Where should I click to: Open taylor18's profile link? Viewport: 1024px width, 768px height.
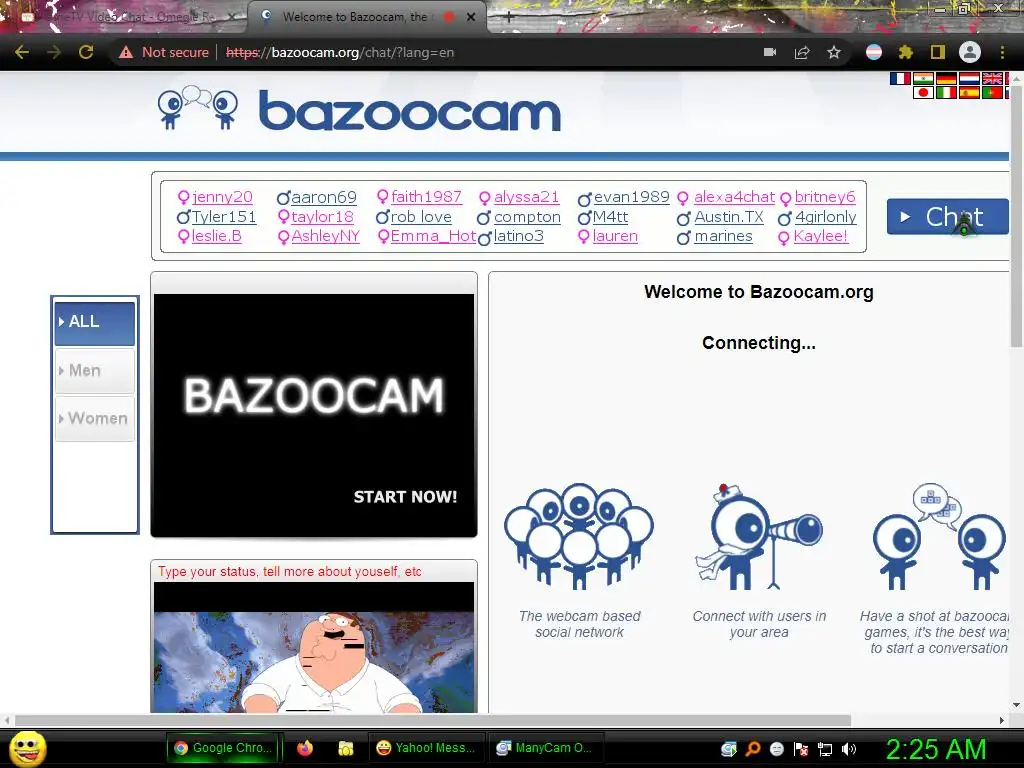pos(323,217)
